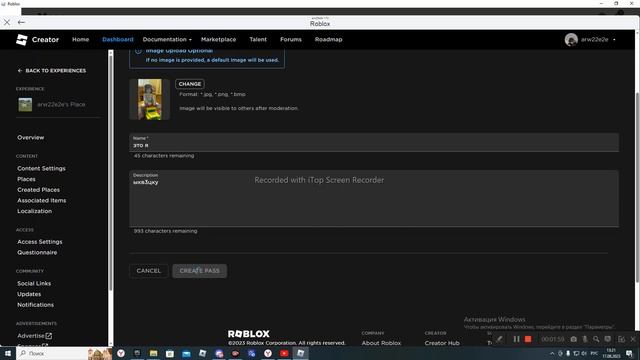640x360 pixels.
Task: Click the arw22e2e's Place experience thumbnail
Action: 25,104
